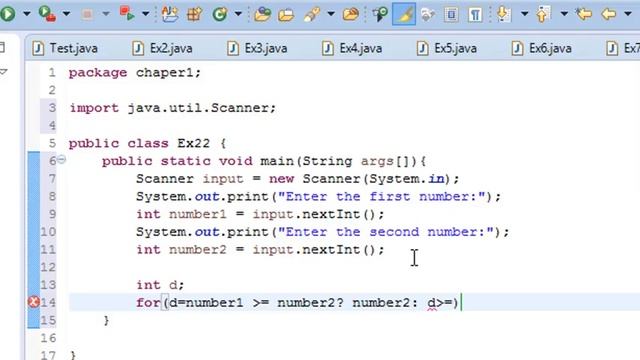Toggle Show Whitespace Characters
Viewport: 640px width, 360px height.
pyautogui.click(x=475, y=15)
